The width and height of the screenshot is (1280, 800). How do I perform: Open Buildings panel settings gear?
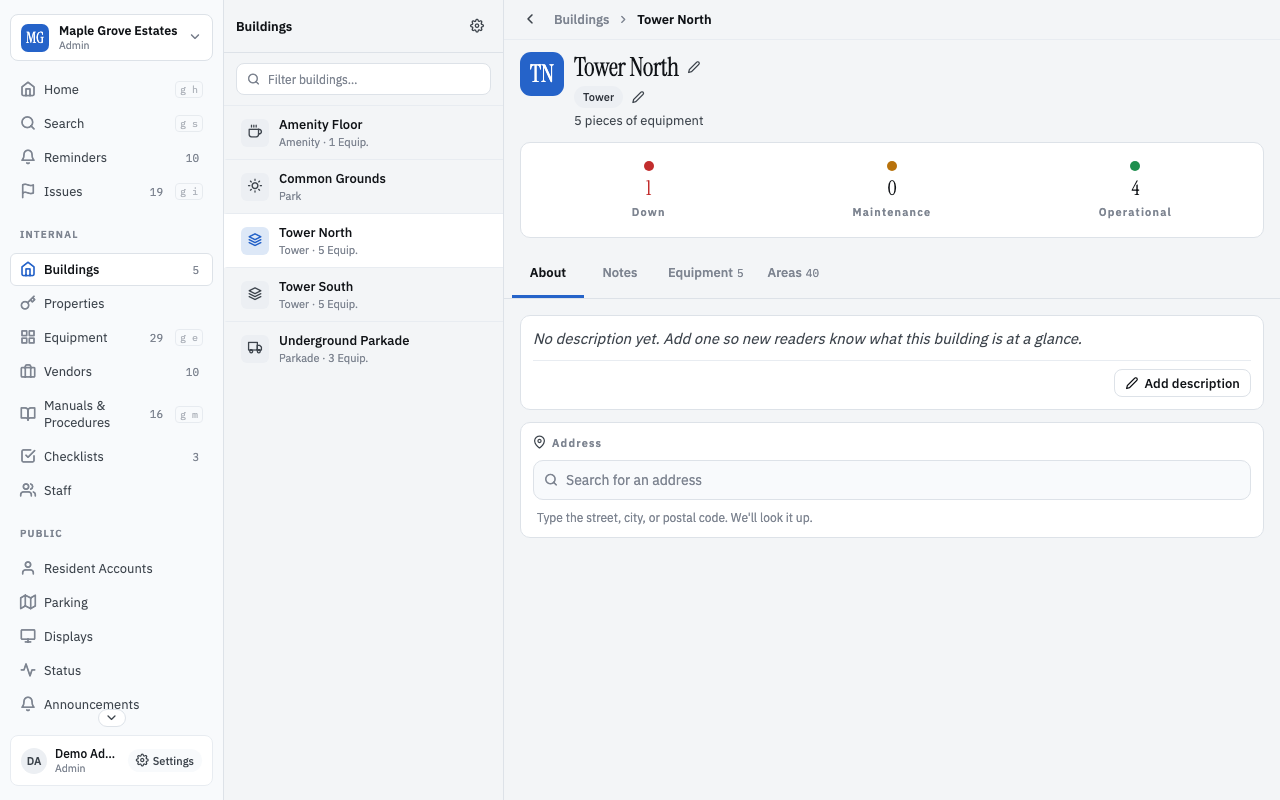[477, 26]
